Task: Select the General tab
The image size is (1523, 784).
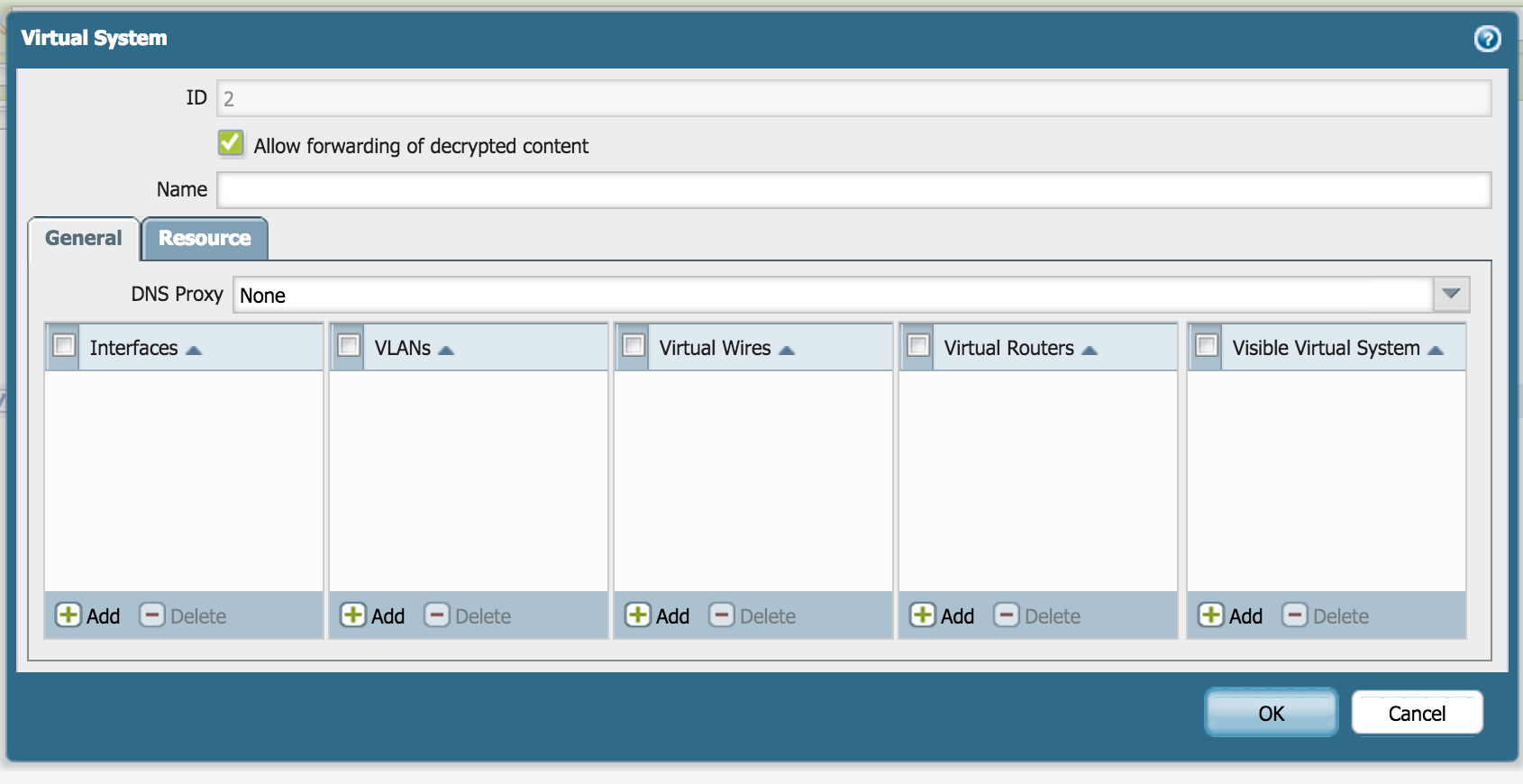Action: click(84, 239)
